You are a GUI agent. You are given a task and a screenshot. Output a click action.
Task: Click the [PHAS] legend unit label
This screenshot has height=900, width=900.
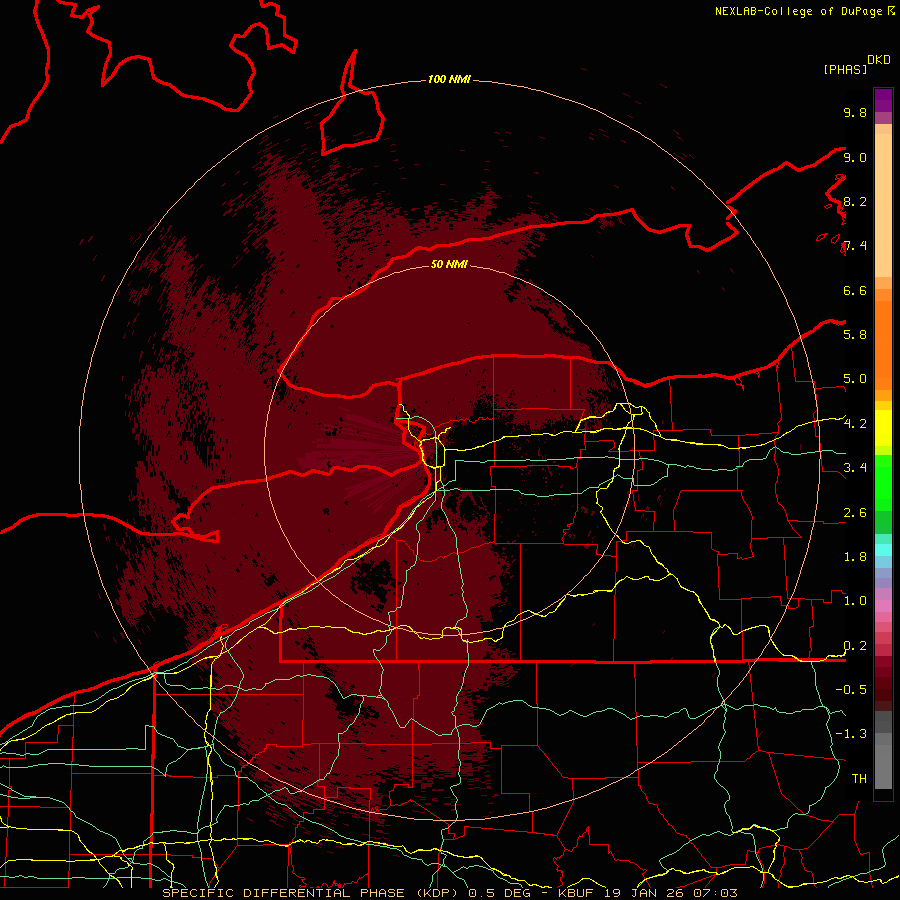coord(845,69)
